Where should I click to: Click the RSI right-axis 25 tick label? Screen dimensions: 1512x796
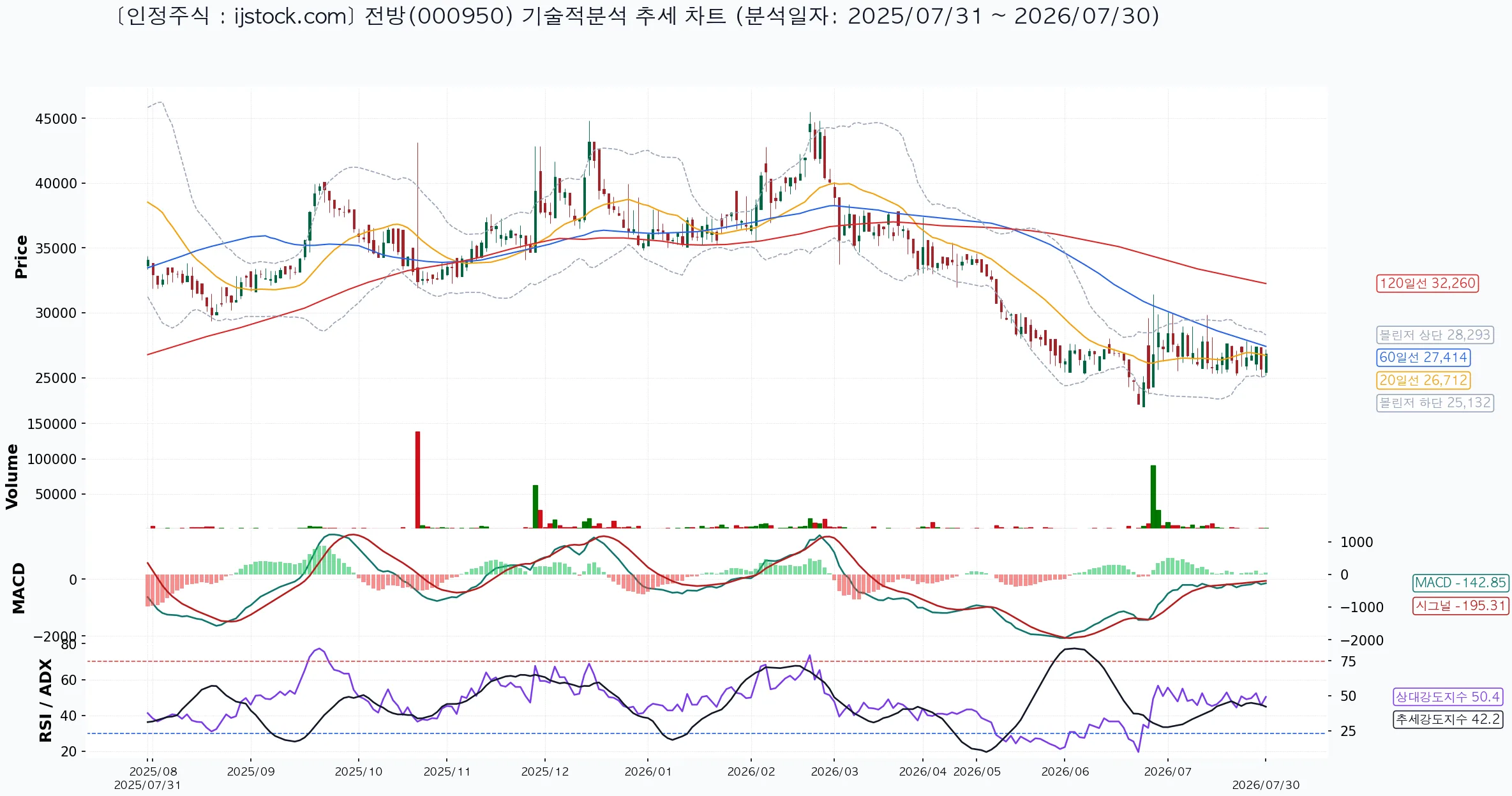point(1348,732)
